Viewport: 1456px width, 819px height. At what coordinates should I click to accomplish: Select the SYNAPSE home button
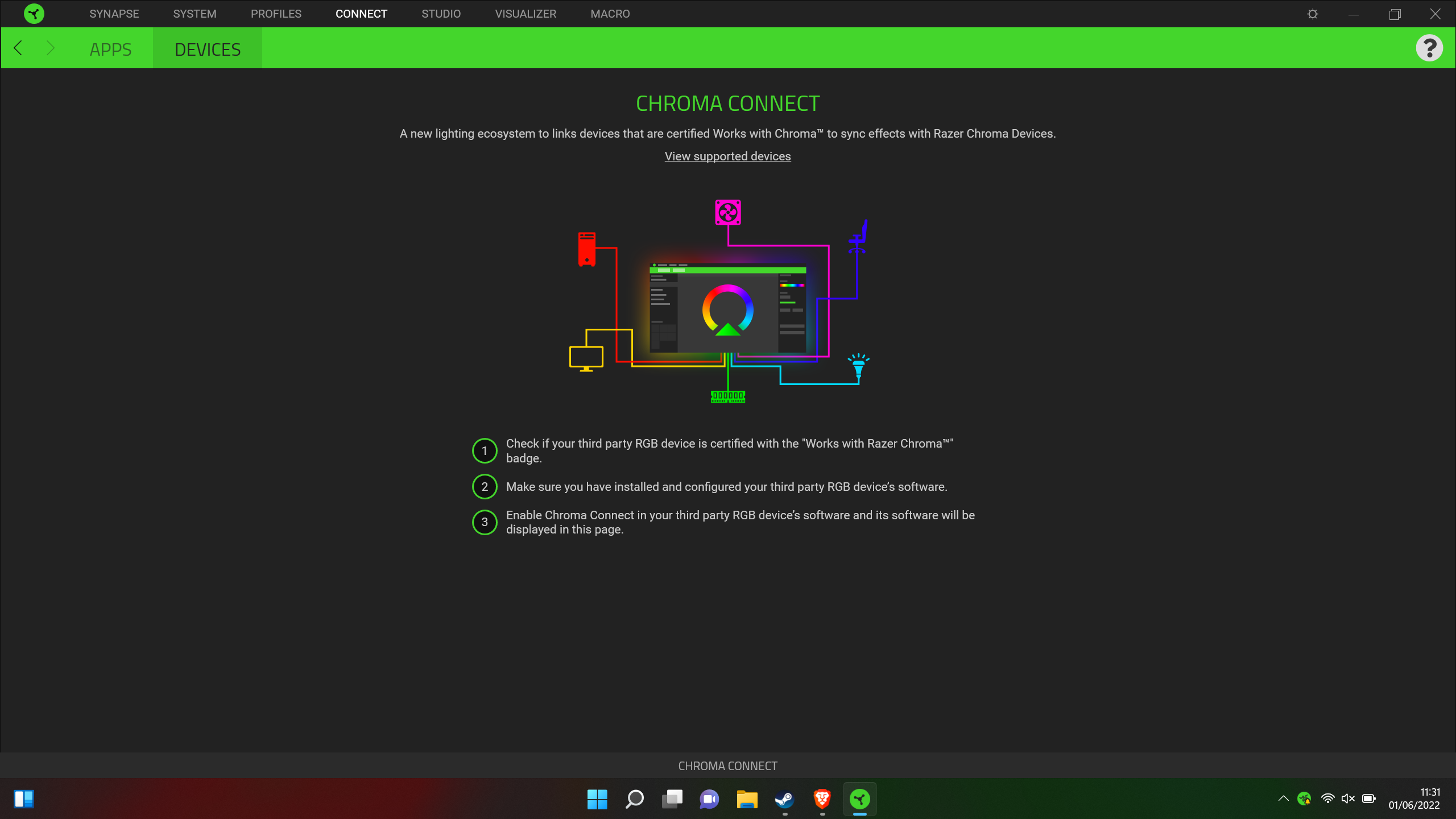[114, 13]
